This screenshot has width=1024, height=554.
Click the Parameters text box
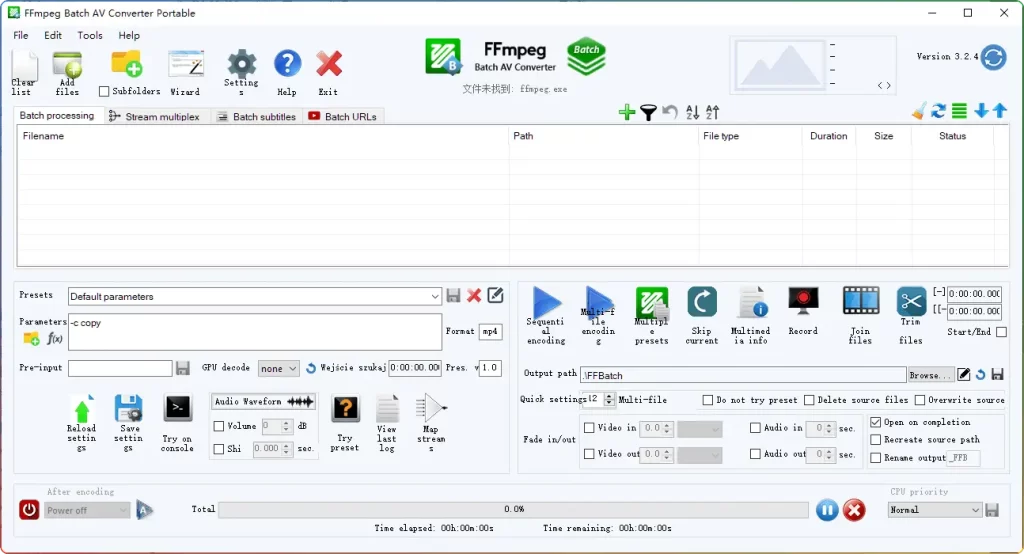click(255, 332)
